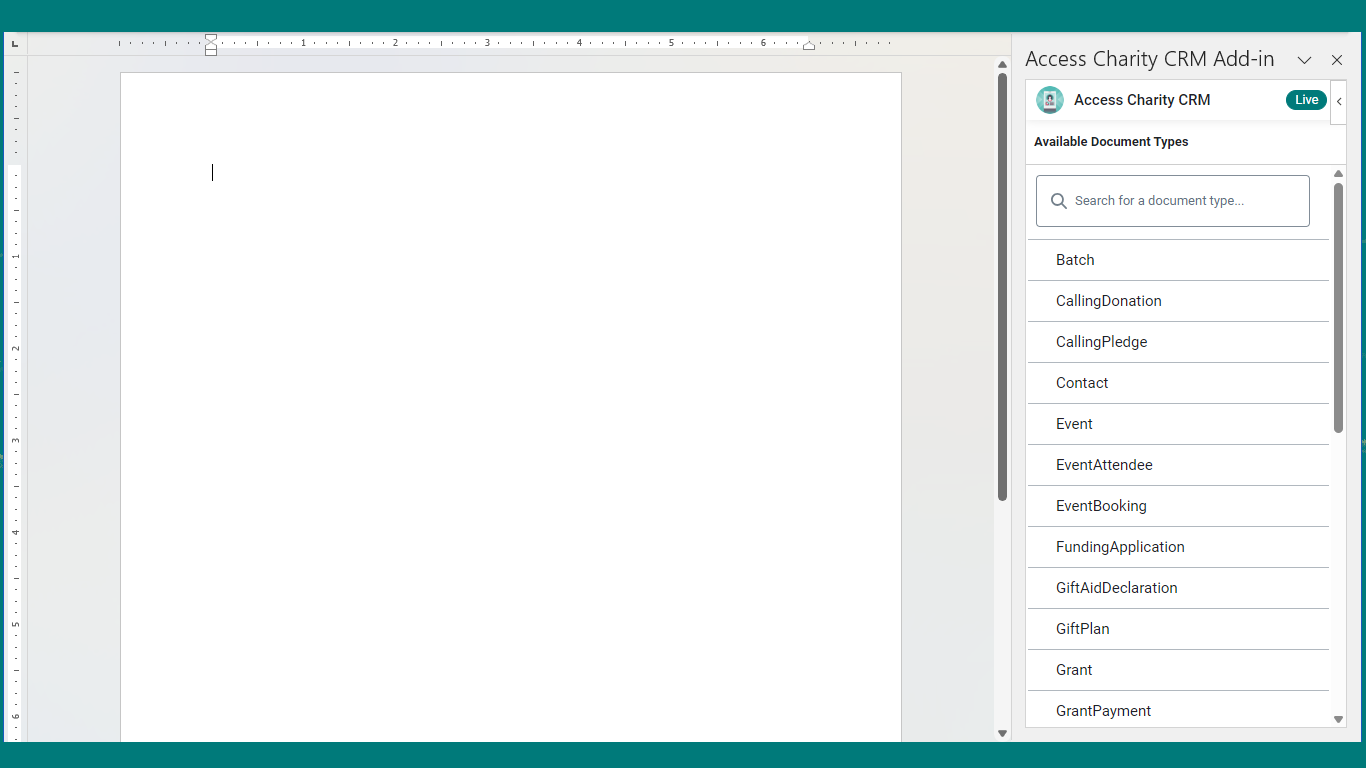Select the EventAttendee document type
Viewport: 1366px width, 768px height.
[1178, 465]
